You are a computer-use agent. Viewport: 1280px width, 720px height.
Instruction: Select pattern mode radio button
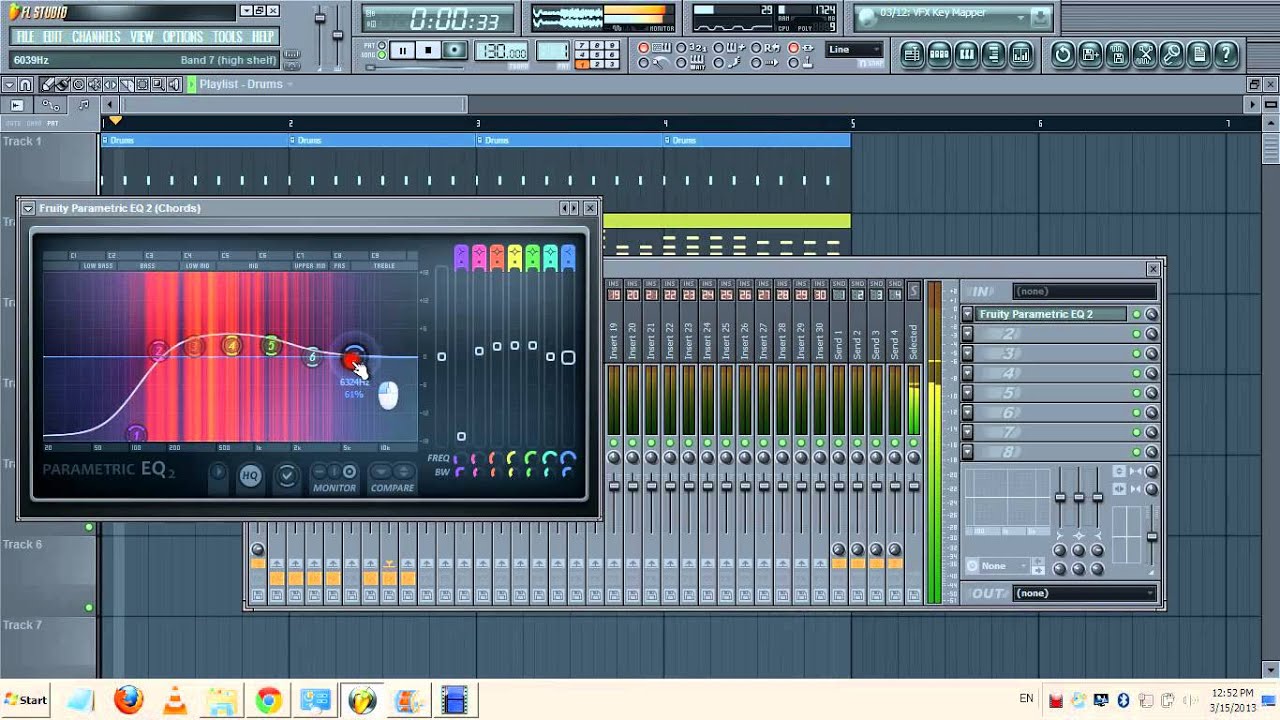(x=383, y=45)
